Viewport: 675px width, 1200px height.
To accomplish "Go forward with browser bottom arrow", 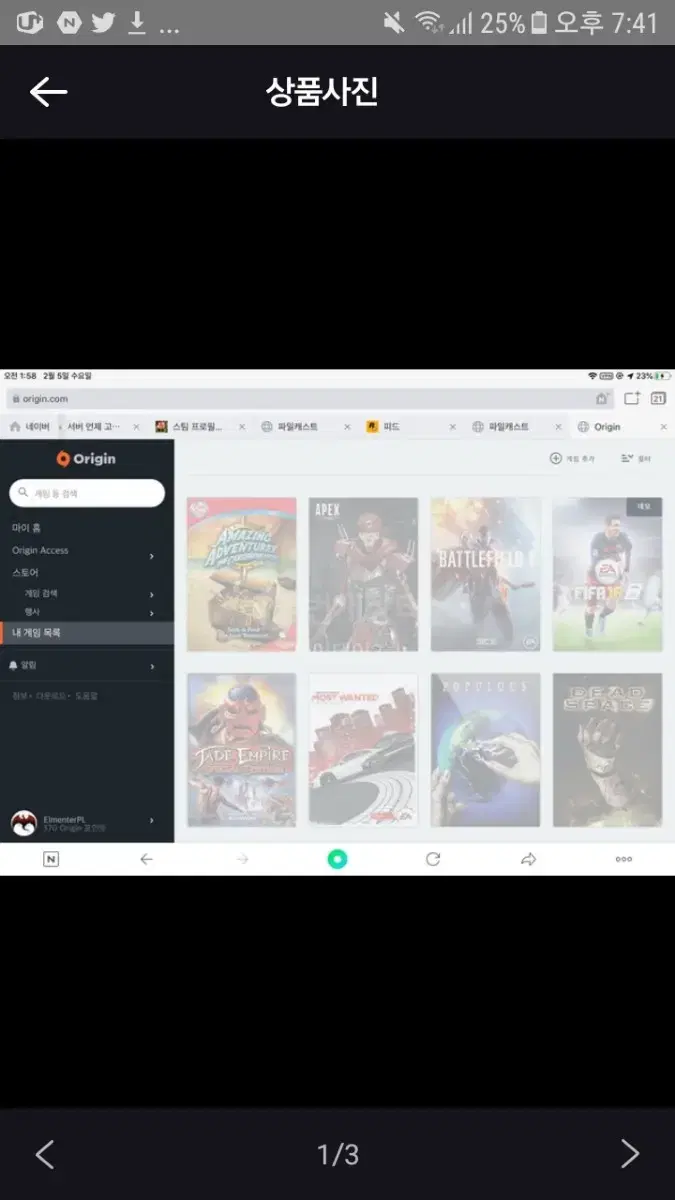I will 242,859.
